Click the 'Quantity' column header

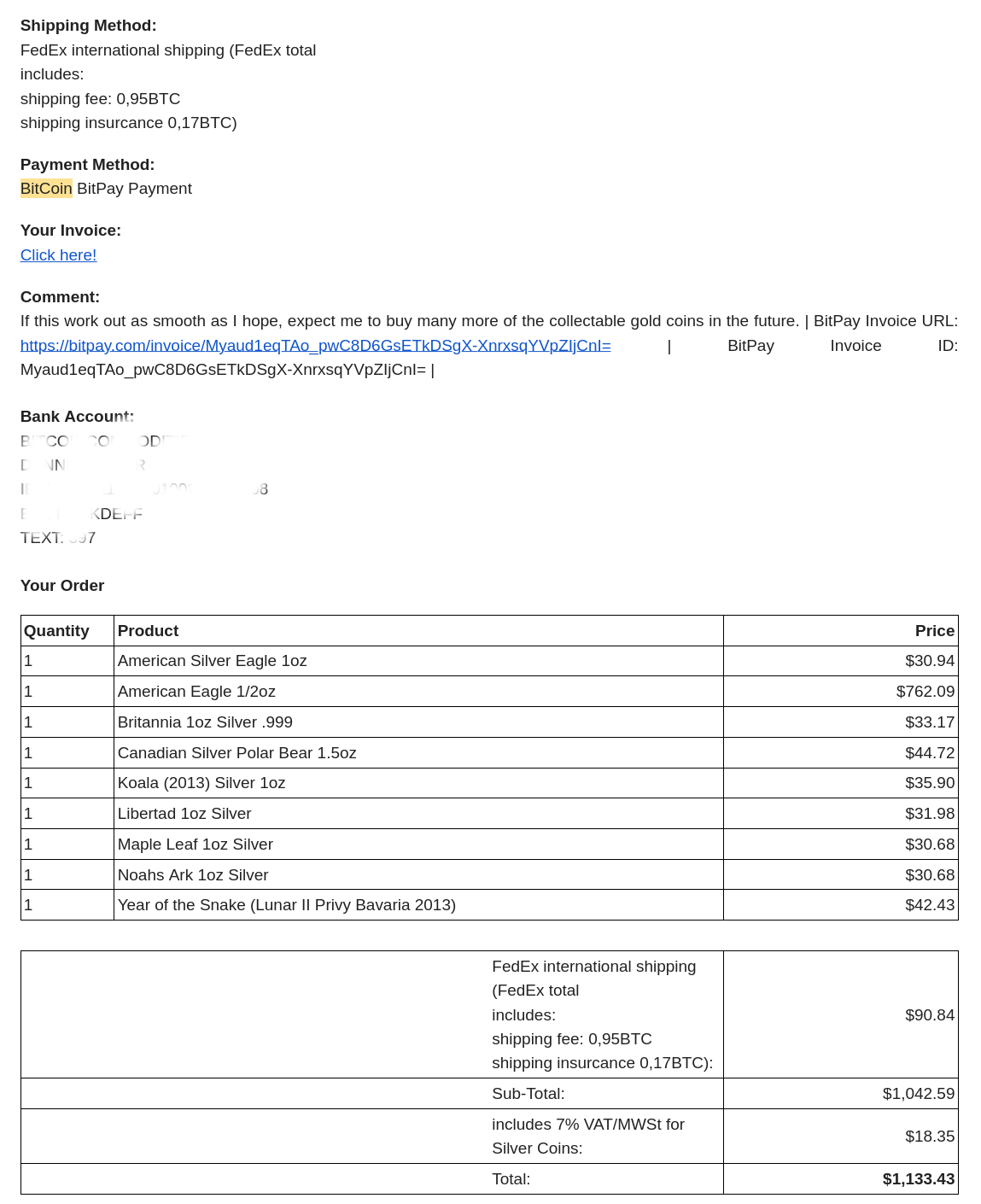click(67, 631)
